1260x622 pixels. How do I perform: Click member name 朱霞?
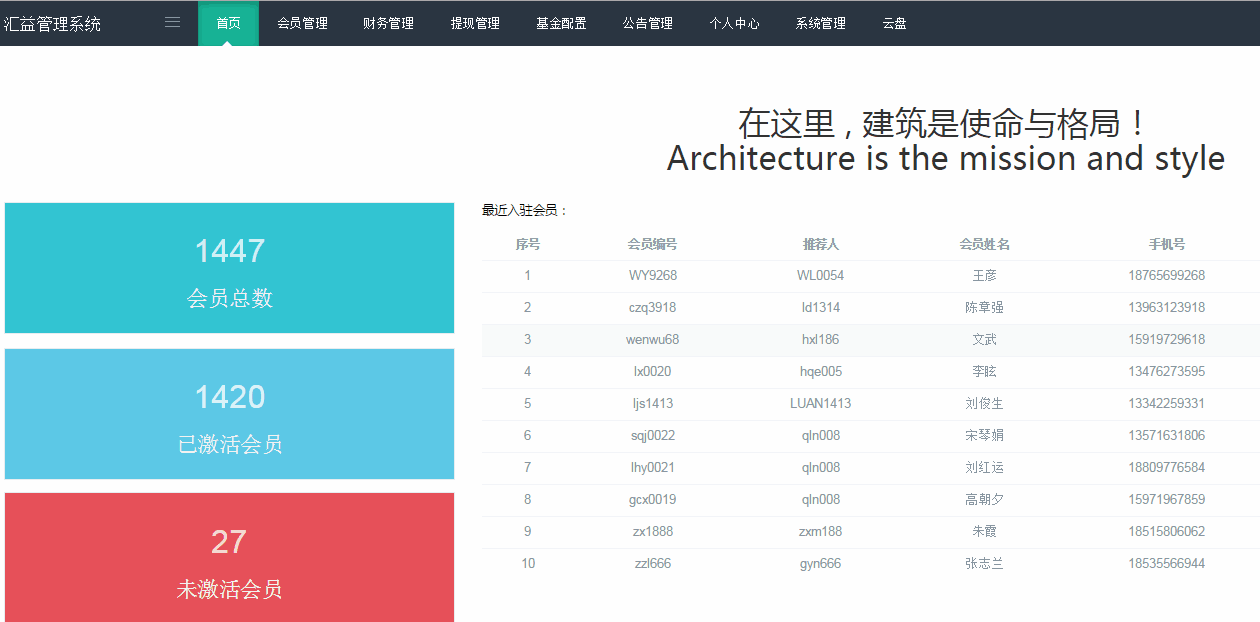(985, 532)
